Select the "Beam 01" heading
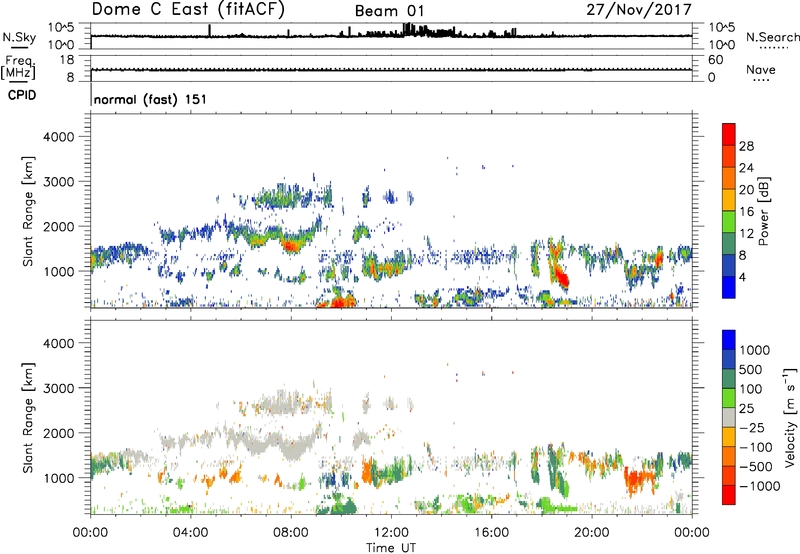The height and width of the screenshot is (554, 800). (x=389, y=11)
